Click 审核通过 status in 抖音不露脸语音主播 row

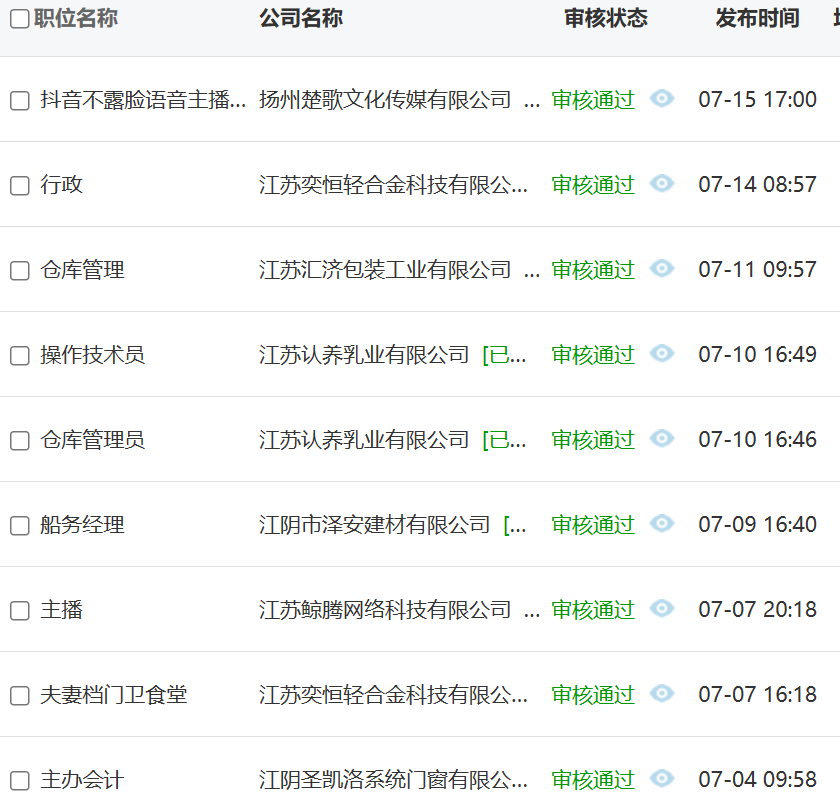click(594, 100)
